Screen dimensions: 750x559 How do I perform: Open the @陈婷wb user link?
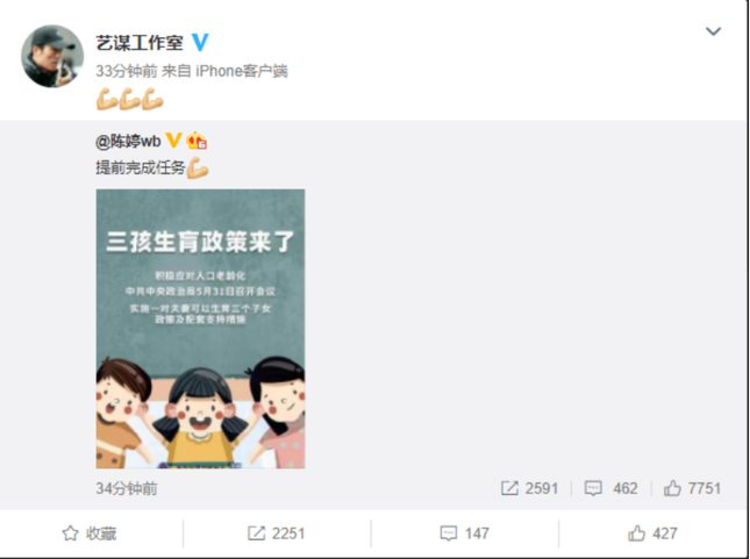click(x=128, y=141)
